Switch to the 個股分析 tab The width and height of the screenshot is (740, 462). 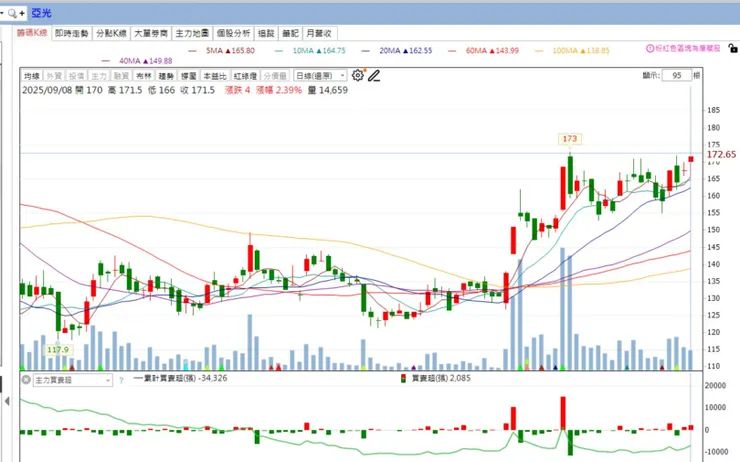233,34
